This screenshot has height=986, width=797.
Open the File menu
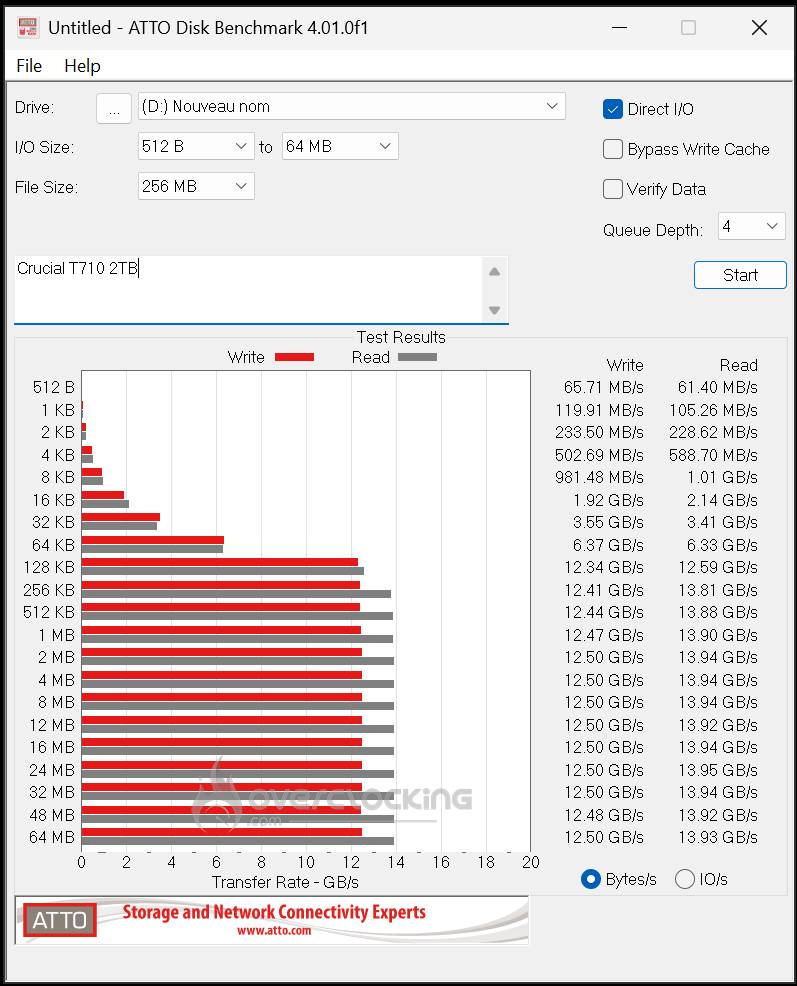click(x=29, y=65)
